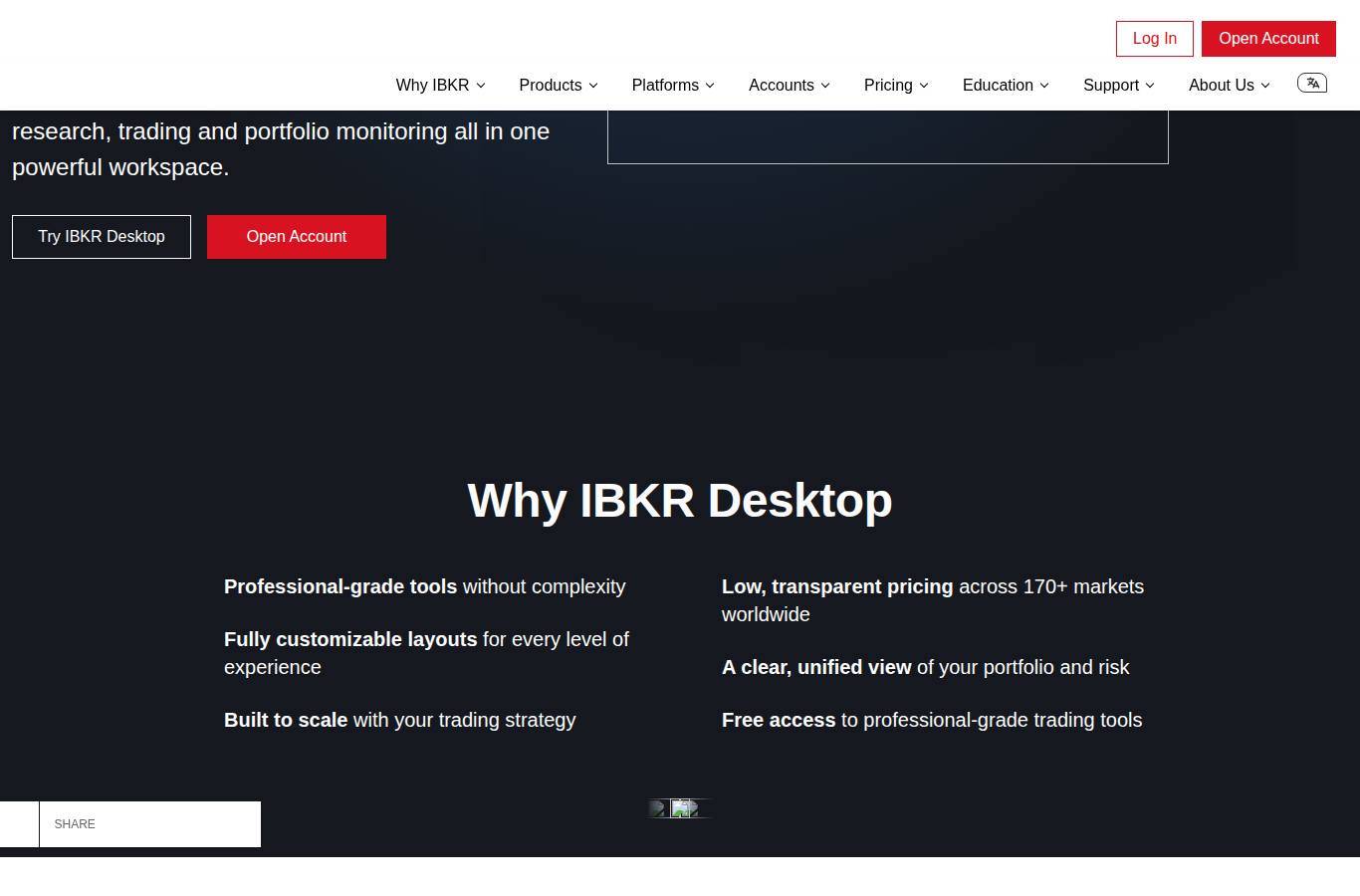This screenshot has height=896, width=1360.
Task: Expand the Education menu
Action: 1006,86
